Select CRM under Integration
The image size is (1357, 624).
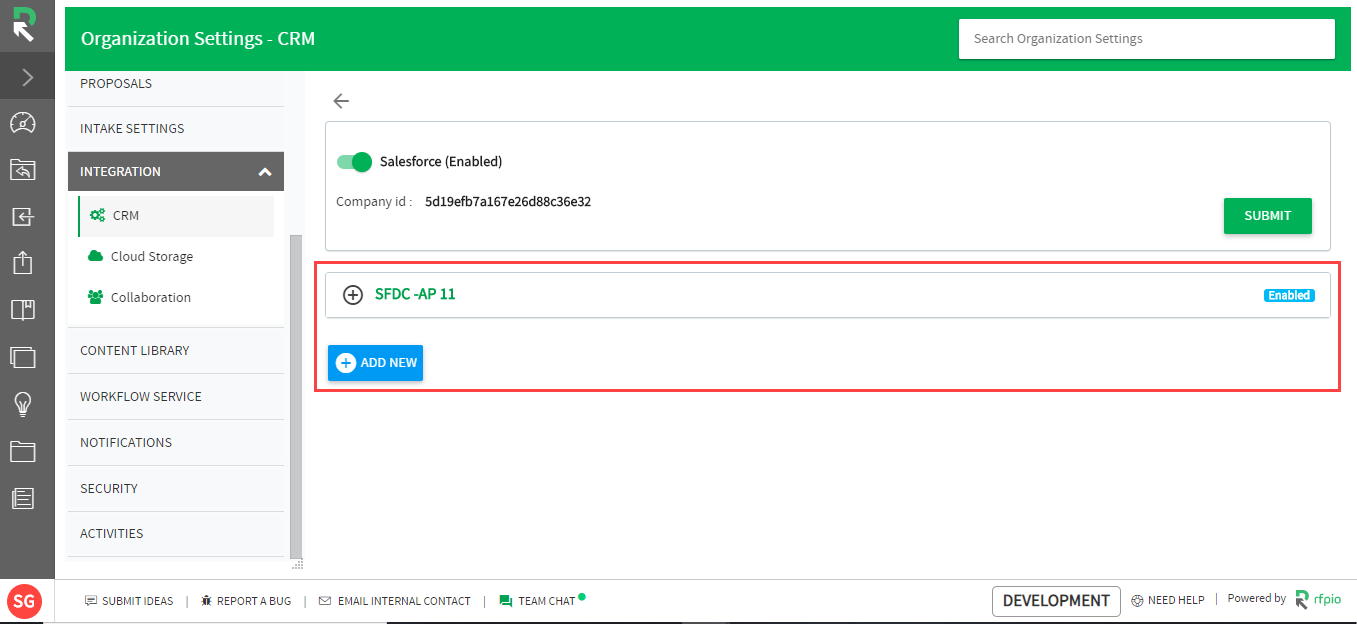175,216
